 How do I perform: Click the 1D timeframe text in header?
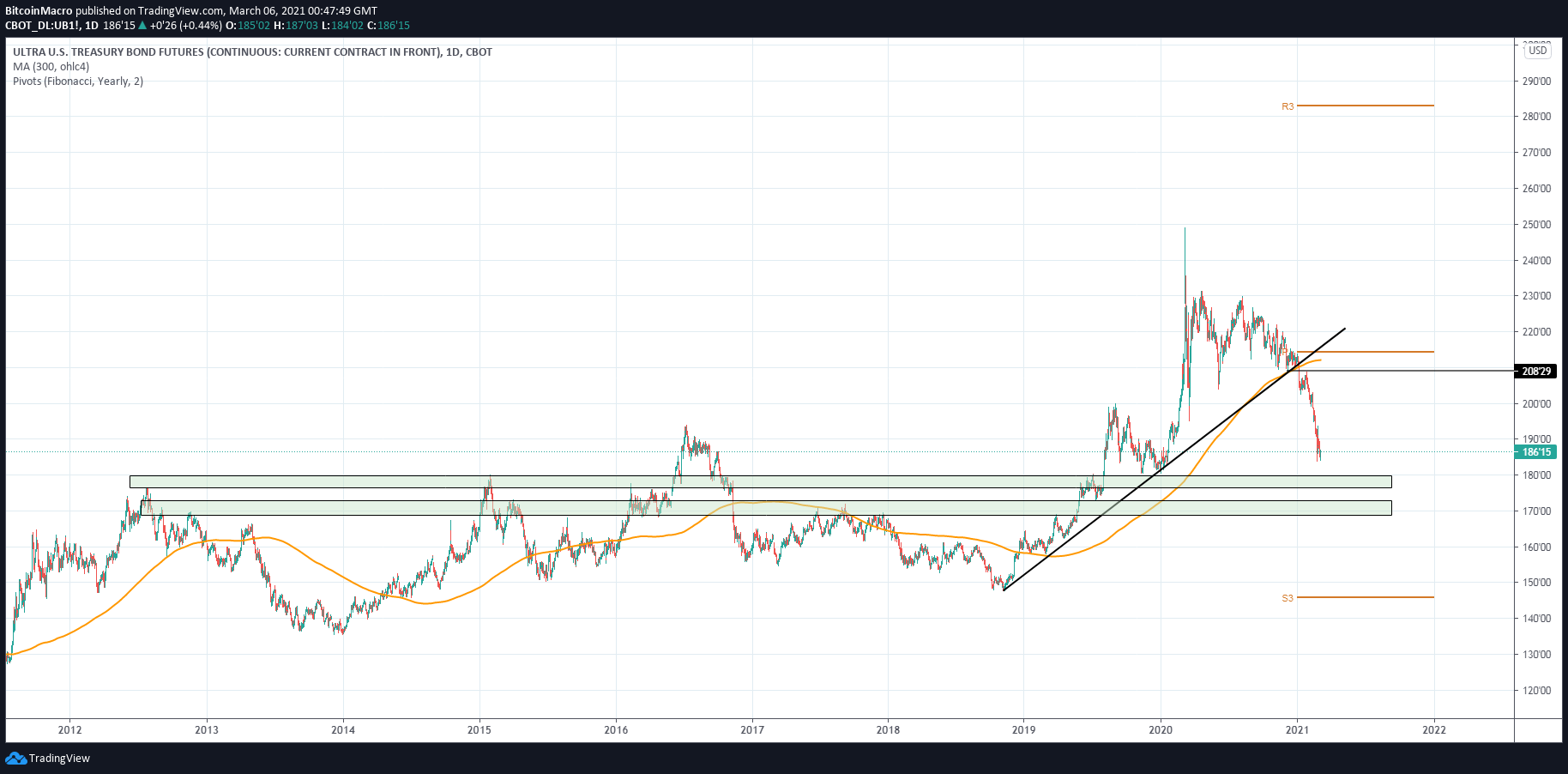[92, 26]
